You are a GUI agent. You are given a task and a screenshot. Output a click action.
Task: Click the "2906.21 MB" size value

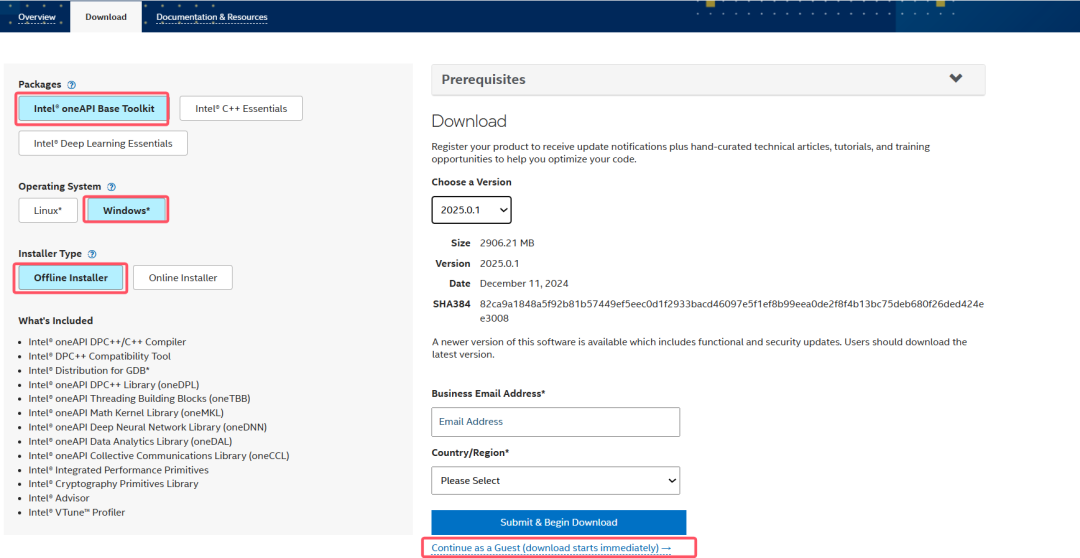click(507, 243)
